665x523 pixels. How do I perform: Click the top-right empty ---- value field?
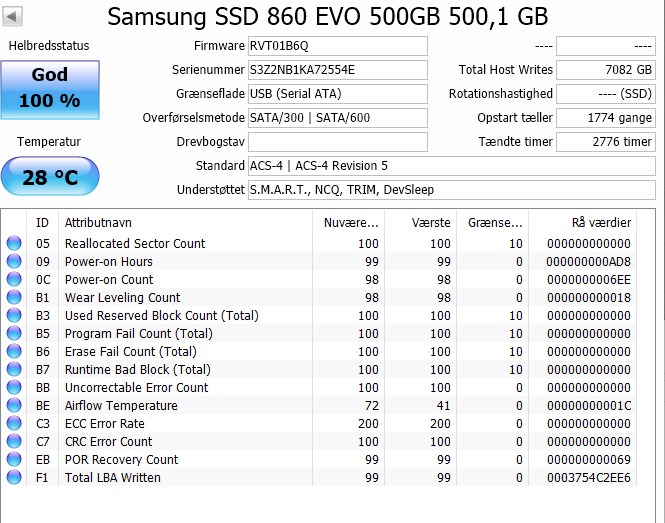(606, 46)
